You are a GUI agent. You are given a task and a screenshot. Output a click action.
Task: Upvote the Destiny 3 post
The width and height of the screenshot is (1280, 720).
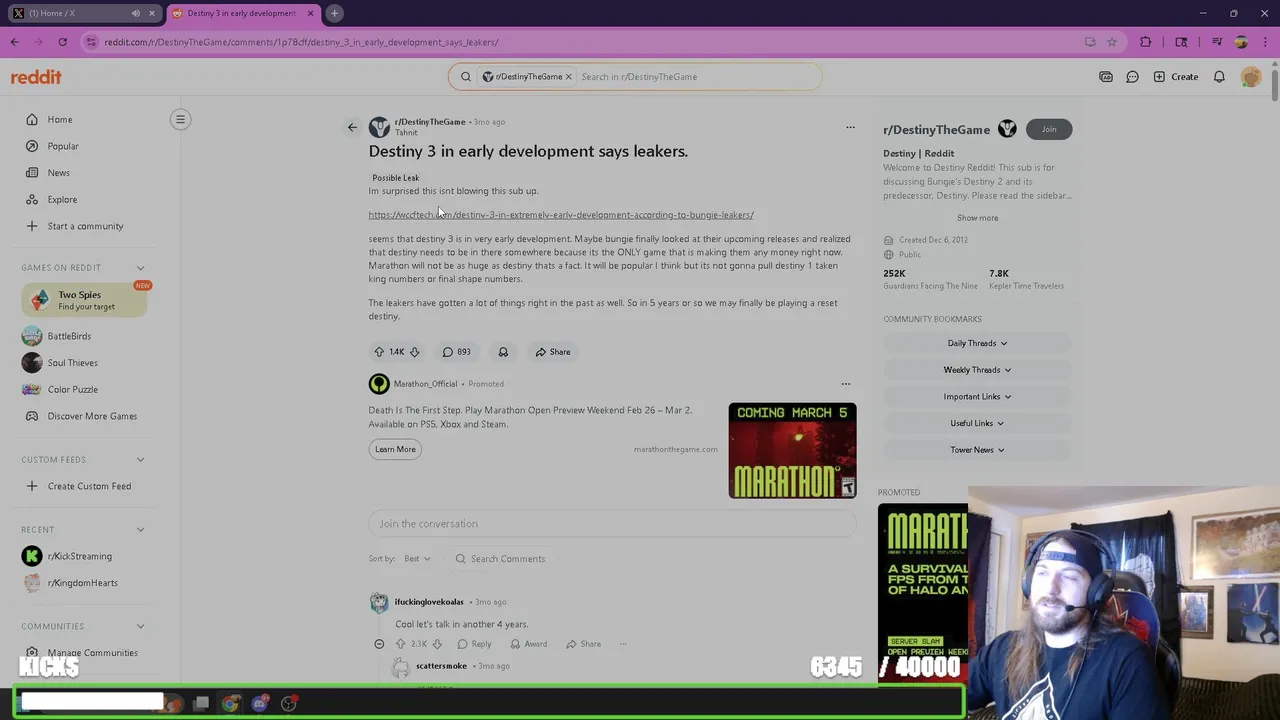click(379, 352)
